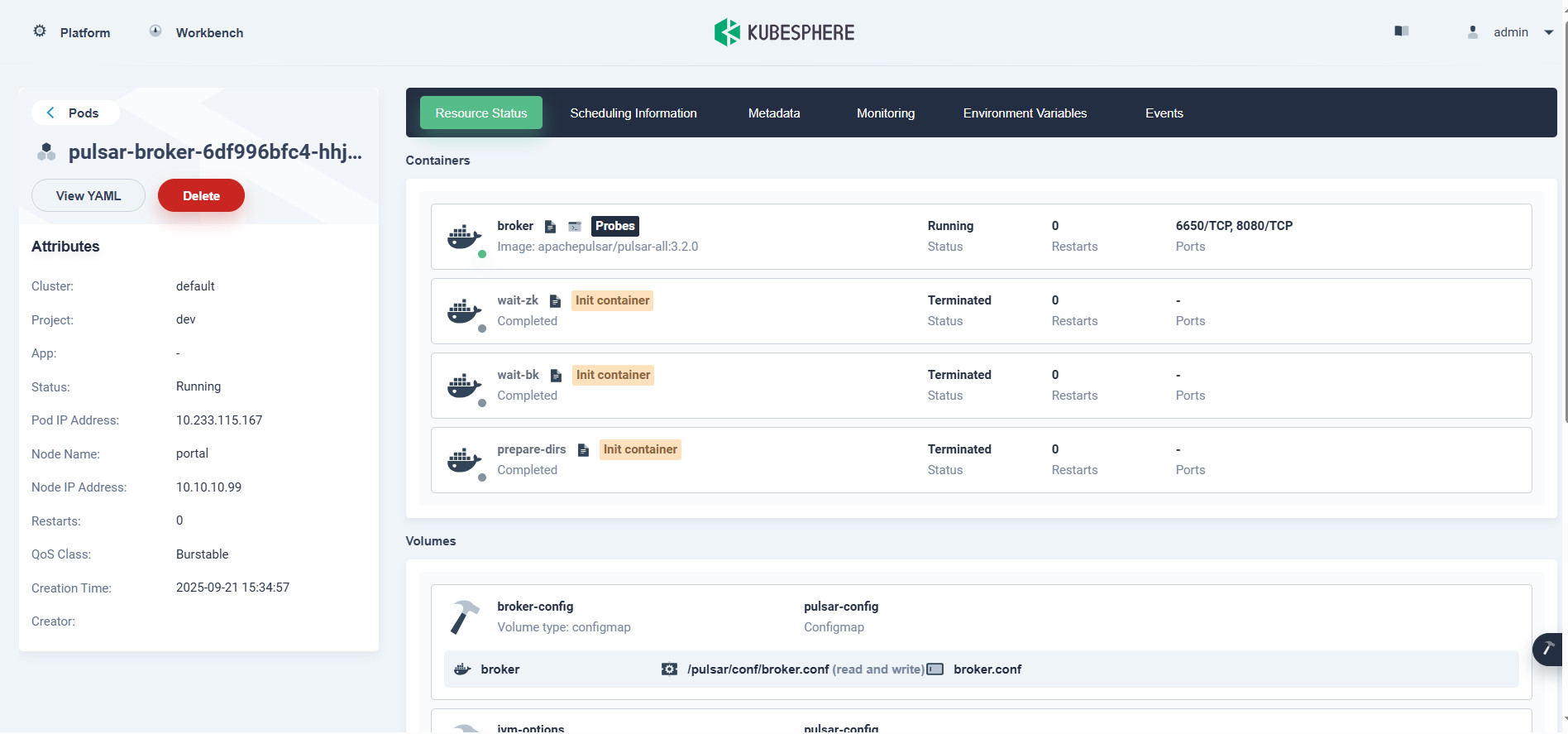Click the wait-zk container name

518,300
